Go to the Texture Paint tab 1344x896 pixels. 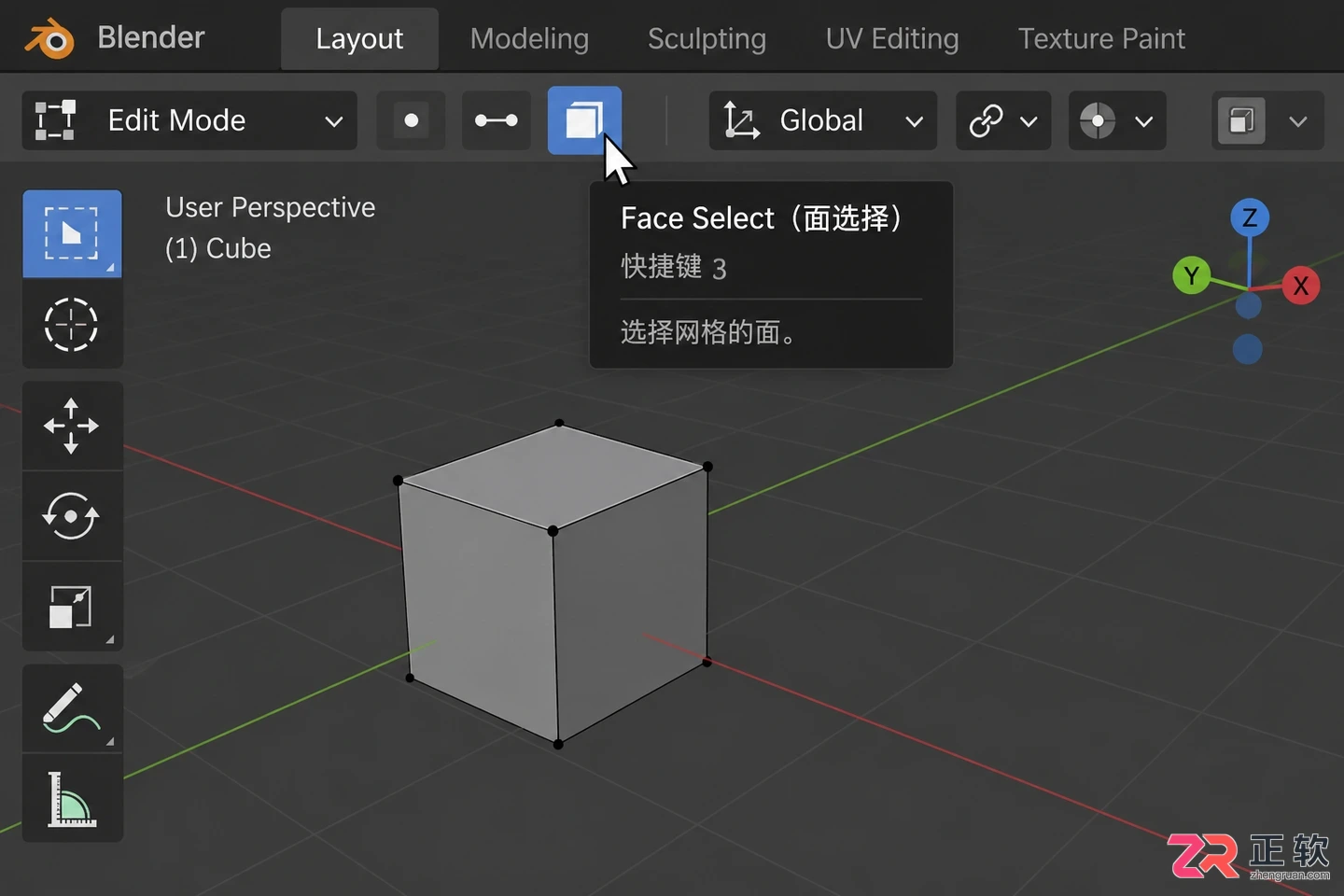pos(1101,39)
